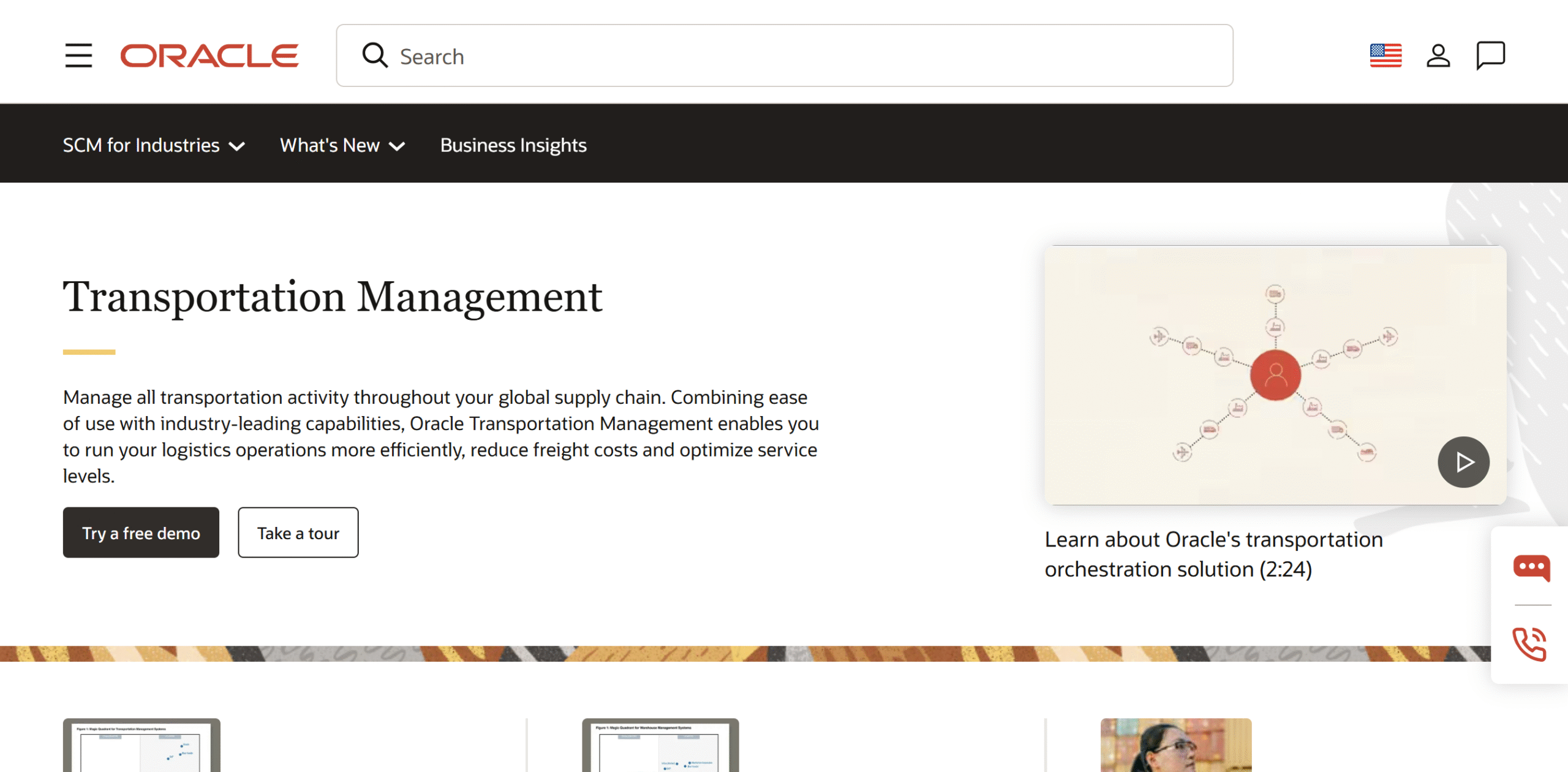Click the Transportation Management heading
Viewport: 1568px width, 772px height.
pyautogui.click(x=333, y=297)
